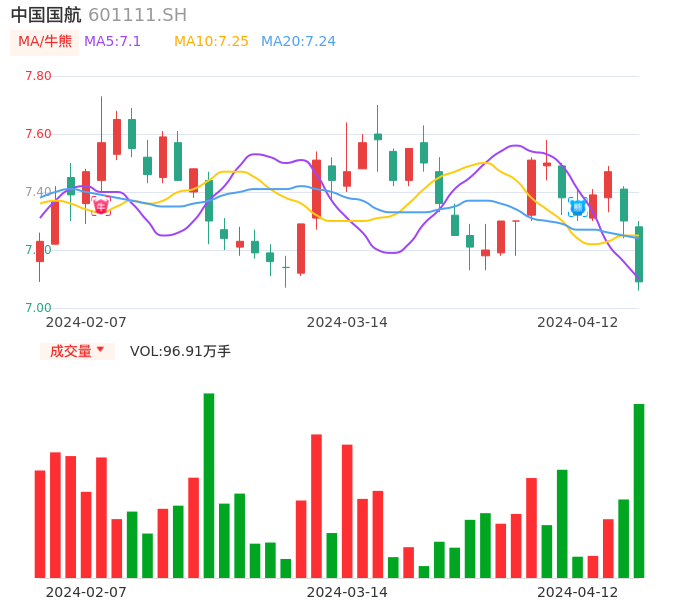Click the 2024-04-12 date label on price chart

click(577, 322)
